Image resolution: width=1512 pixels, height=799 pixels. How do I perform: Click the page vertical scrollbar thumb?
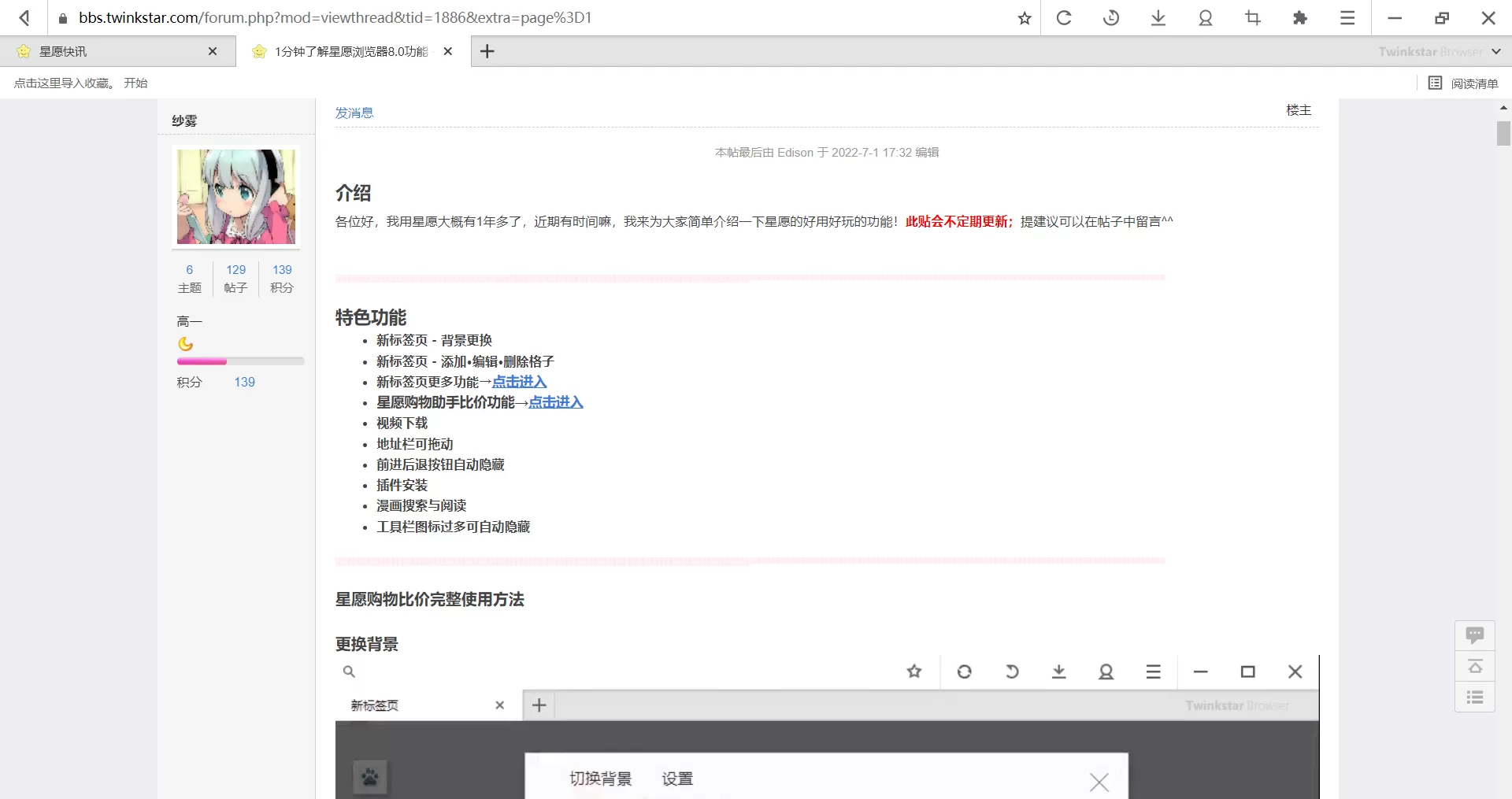(1503, 134)
